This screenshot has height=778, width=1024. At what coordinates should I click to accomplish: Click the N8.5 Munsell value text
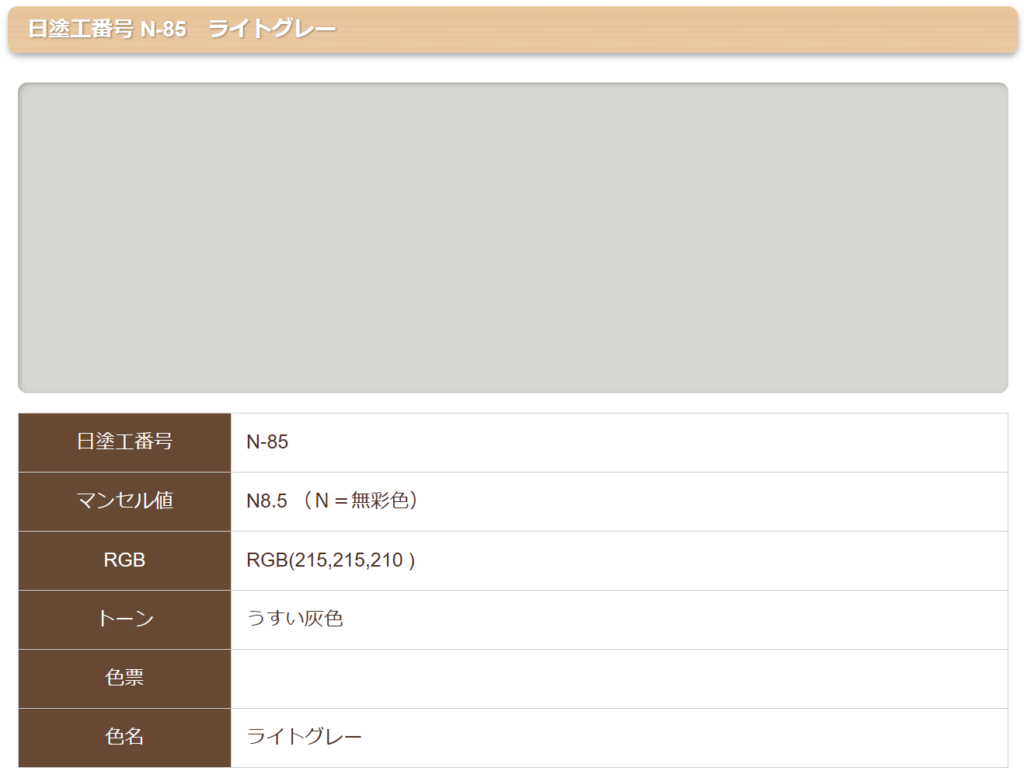tap(267, 501)
